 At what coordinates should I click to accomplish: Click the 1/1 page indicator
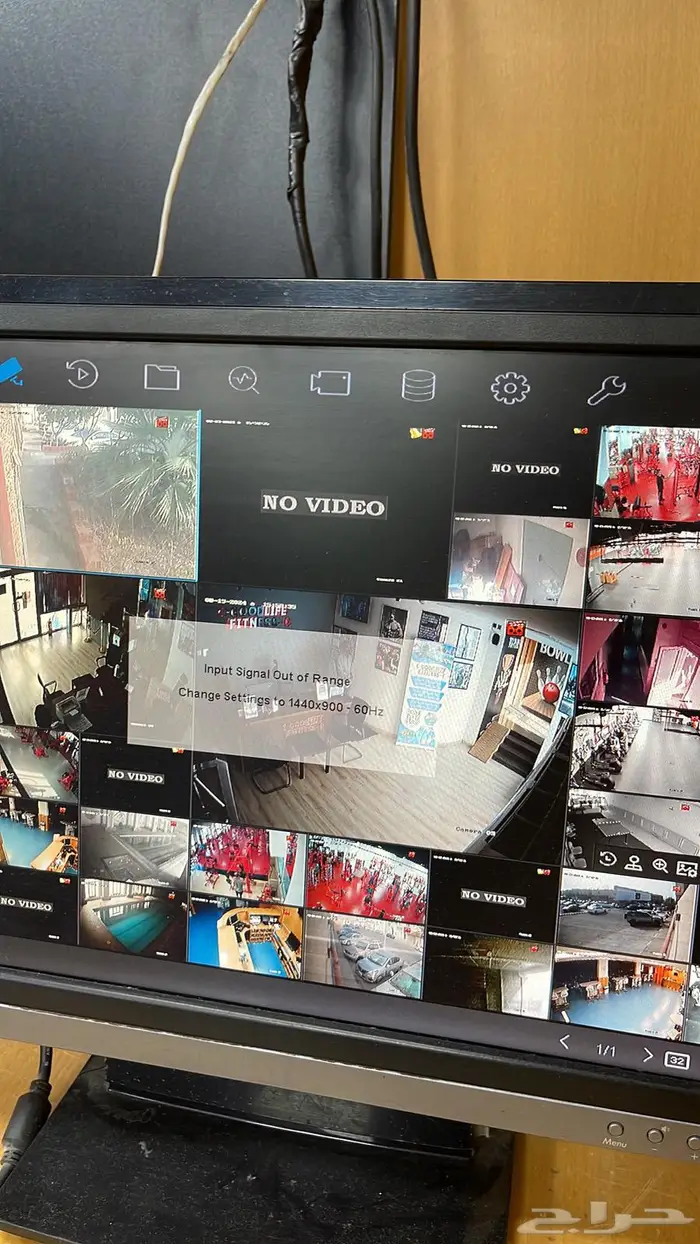click(606, 1049)
